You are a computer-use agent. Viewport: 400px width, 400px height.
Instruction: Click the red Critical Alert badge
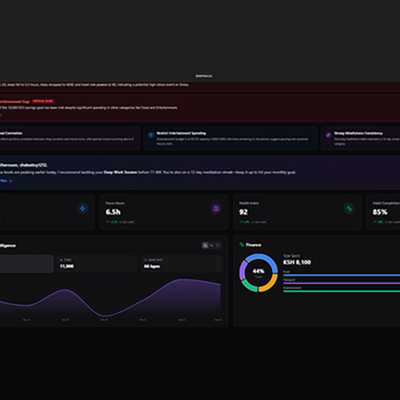point(43,101)
